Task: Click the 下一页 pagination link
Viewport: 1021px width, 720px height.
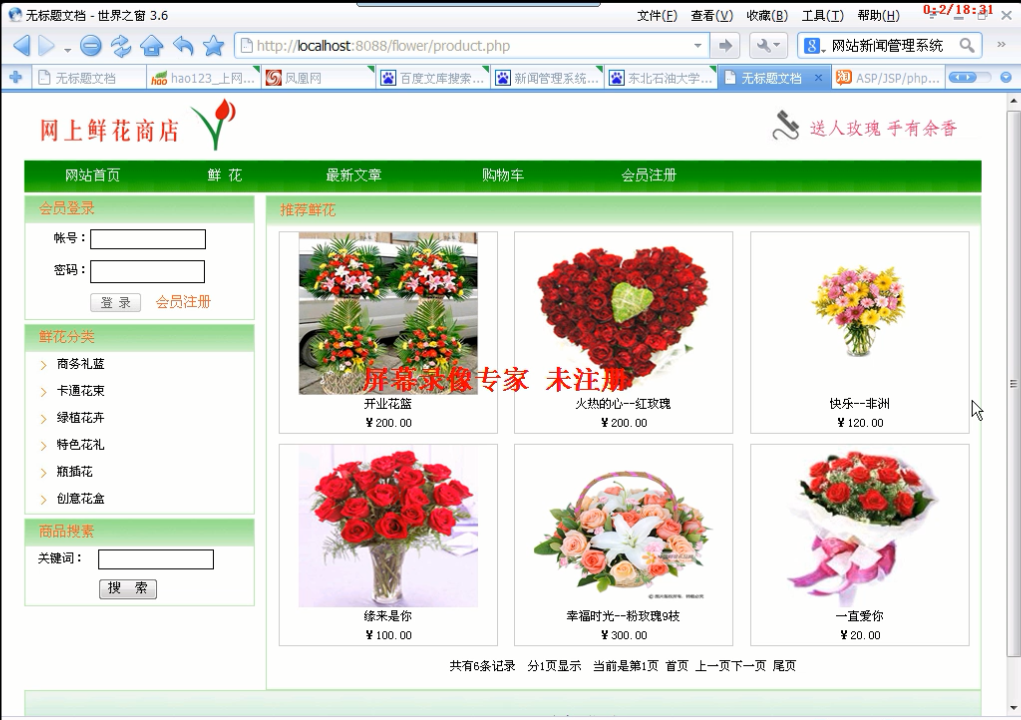Action: [x=749, y=665]
